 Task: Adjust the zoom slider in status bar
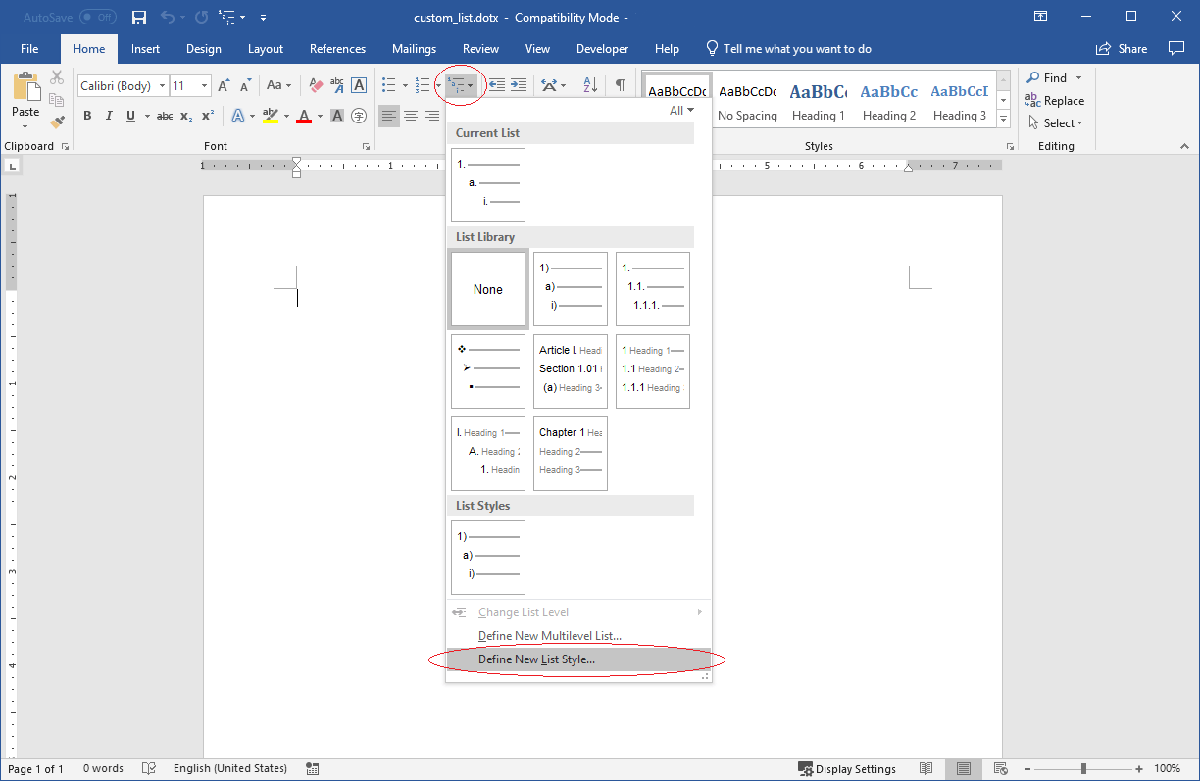tap(1083, 769)
